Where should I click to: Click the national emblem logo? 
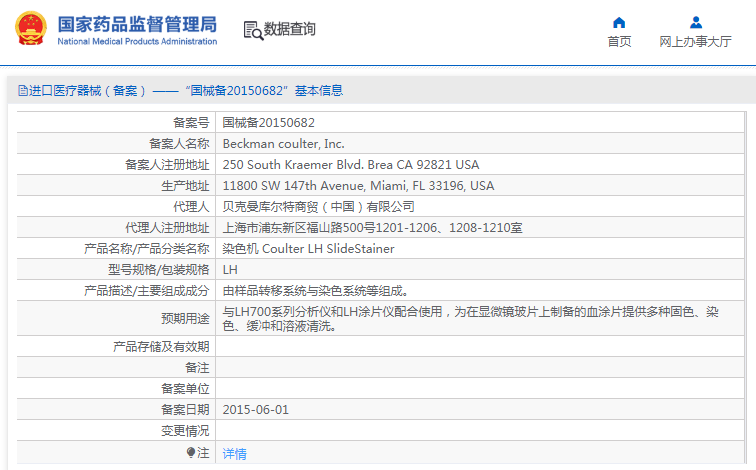(x=28, y=28)
